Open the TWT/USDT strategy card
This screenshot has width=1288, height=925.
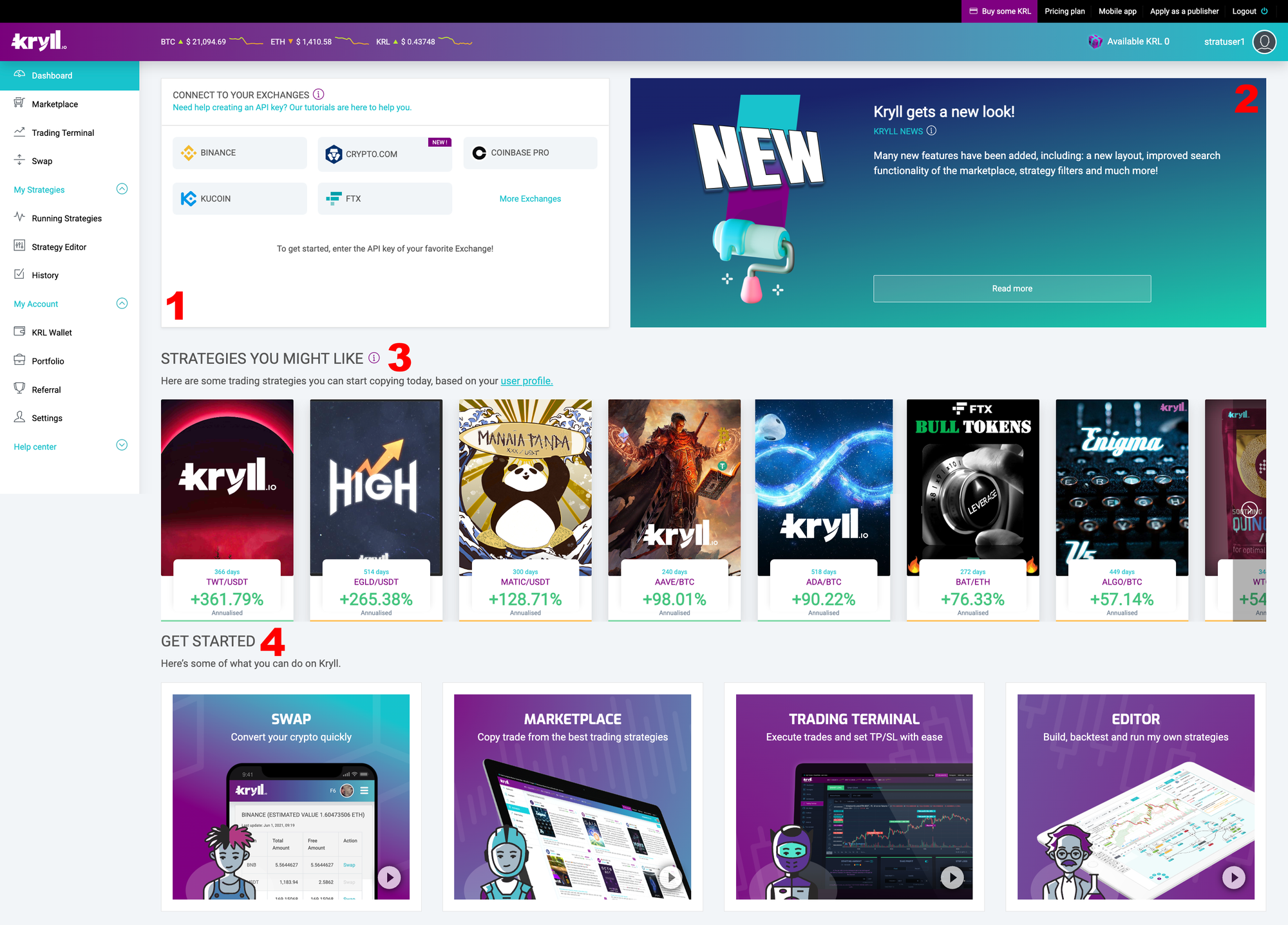227,510
